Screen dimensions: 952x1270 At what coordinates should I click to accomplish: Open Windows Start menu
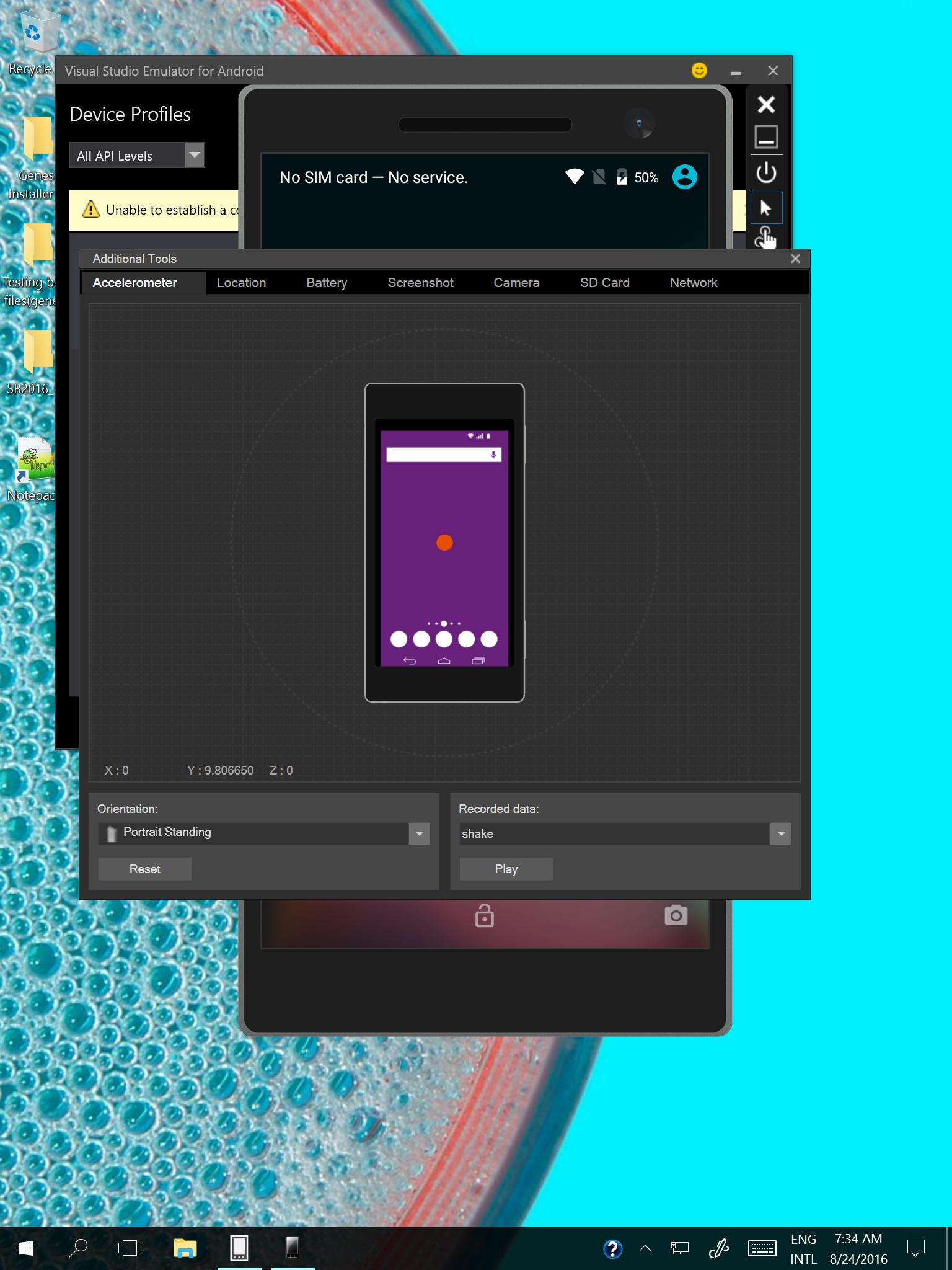[x=26, y=1248]
